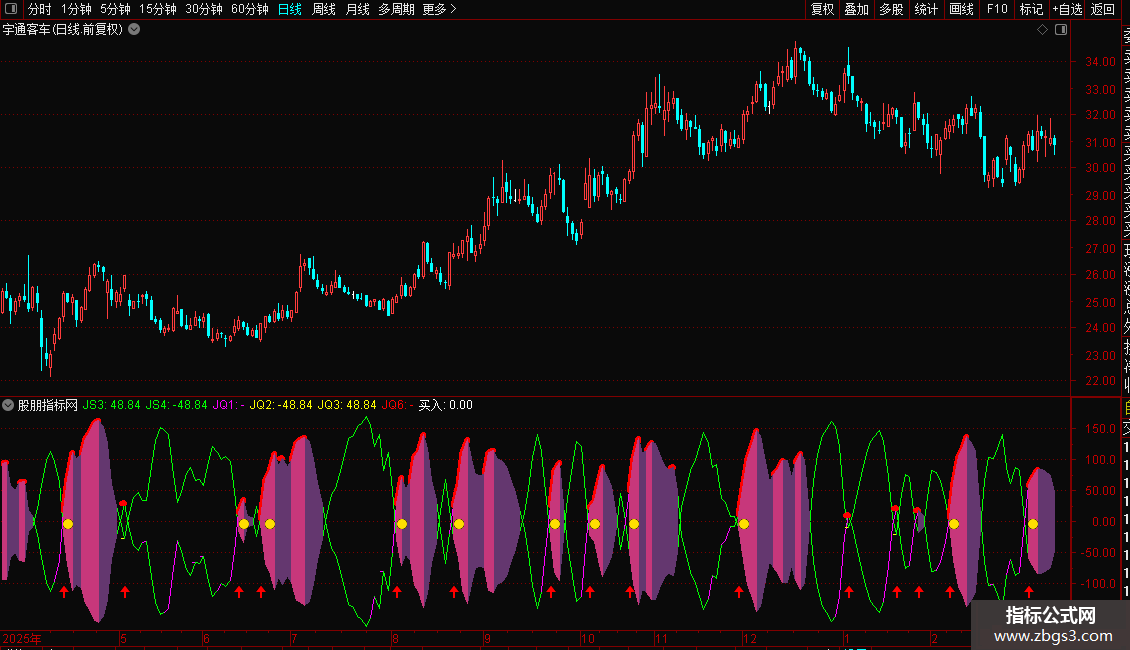Viewport: 1130px width, 650px height.
Task: Click the JQ6 red indicator label
Action: tap(398, 405)
